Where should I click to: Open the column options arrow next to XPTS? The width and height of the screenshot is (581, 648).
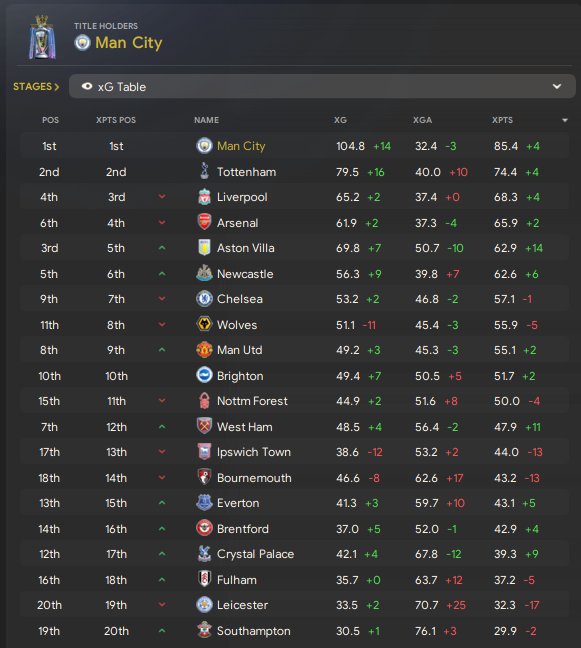click(565, 120)
